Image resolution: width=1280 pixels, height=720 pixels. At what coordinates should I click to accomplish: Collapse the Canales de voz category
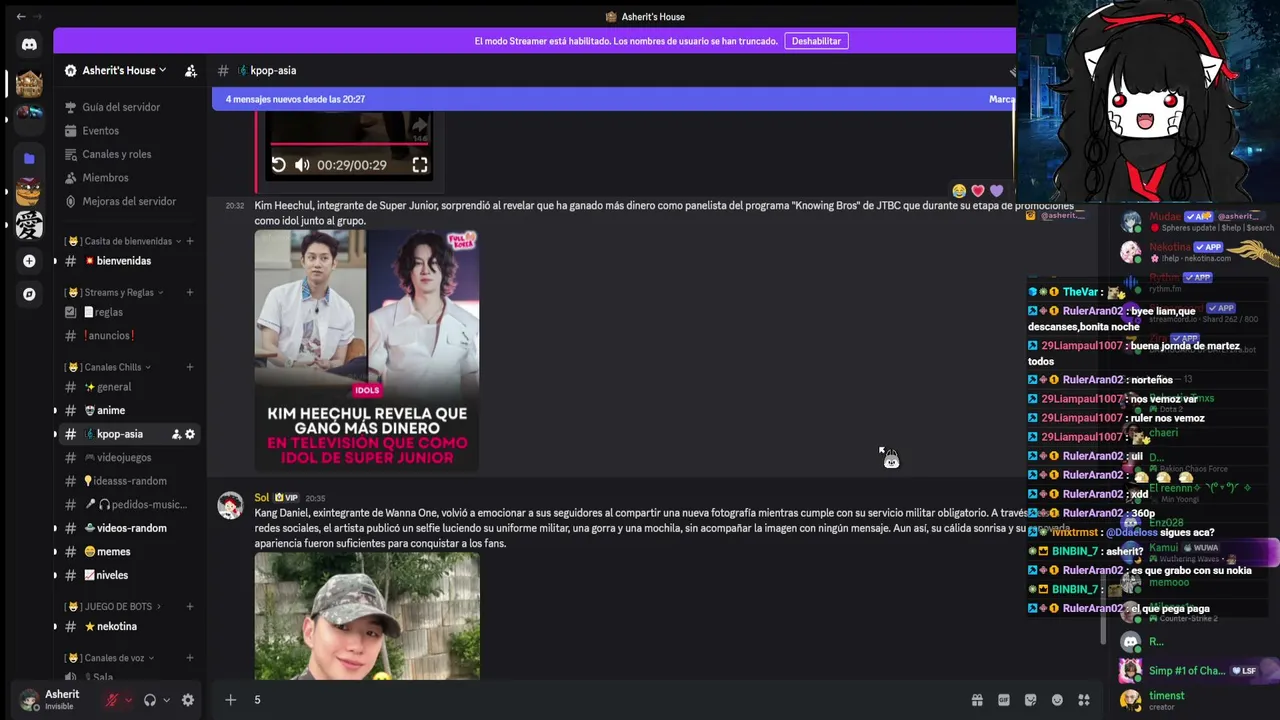point(109,658)
